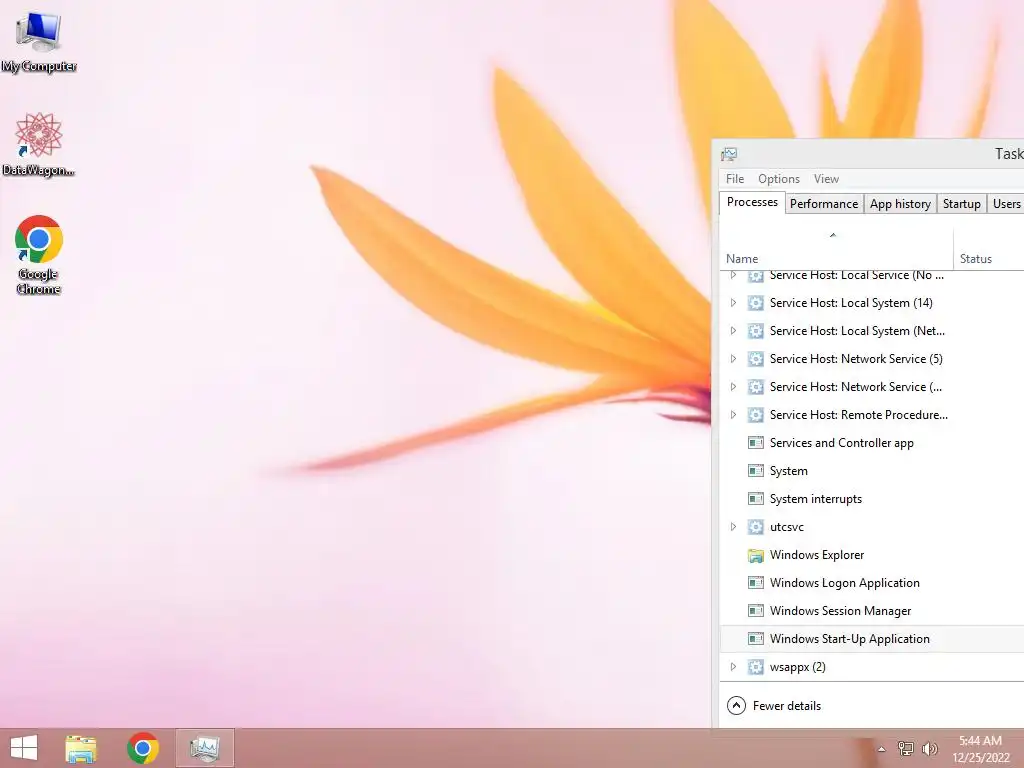Click the Task Manager taskbar button
This screenshot has width=1024, height=768.
(x=205, y=748)
